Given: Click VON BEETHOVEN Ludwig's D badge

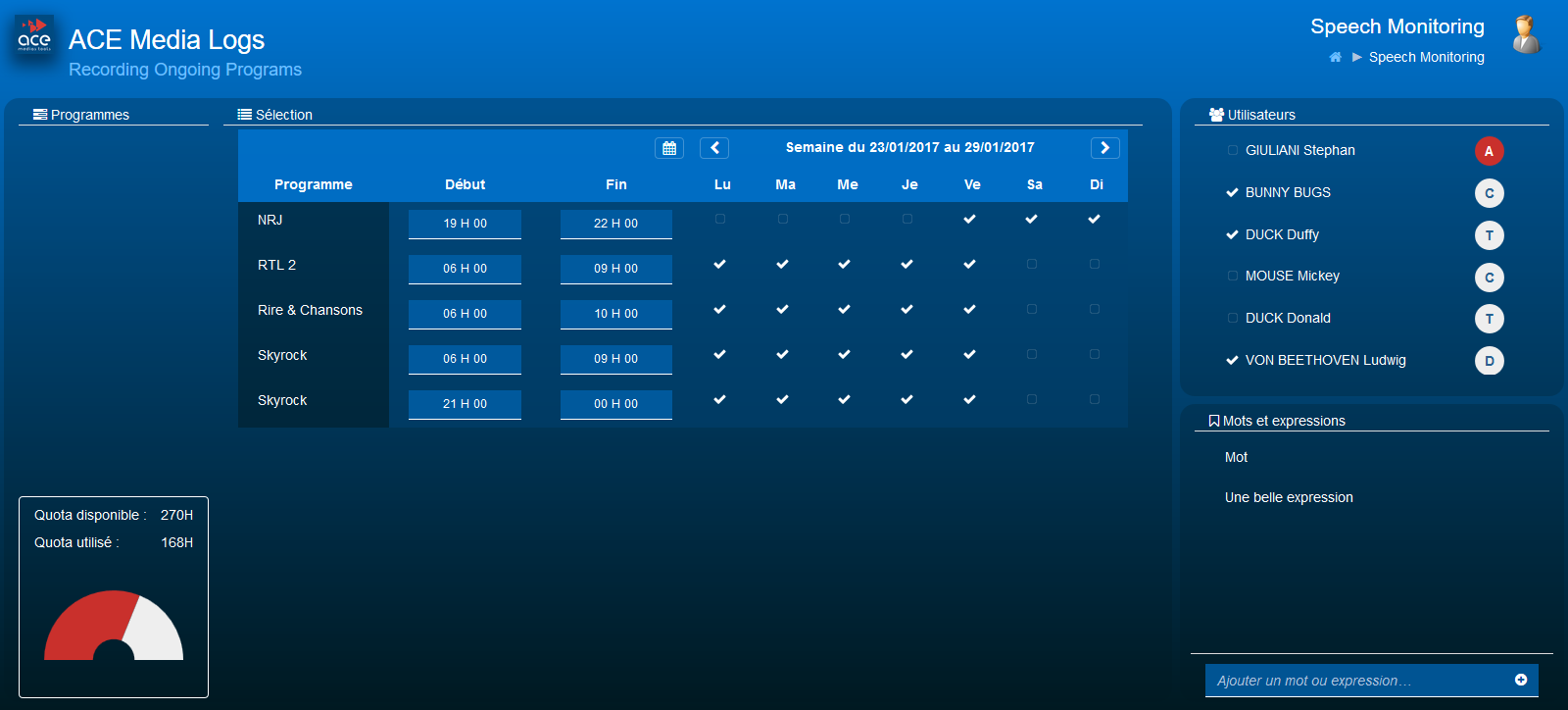Looking at the screenshot, I should 1490,361.
